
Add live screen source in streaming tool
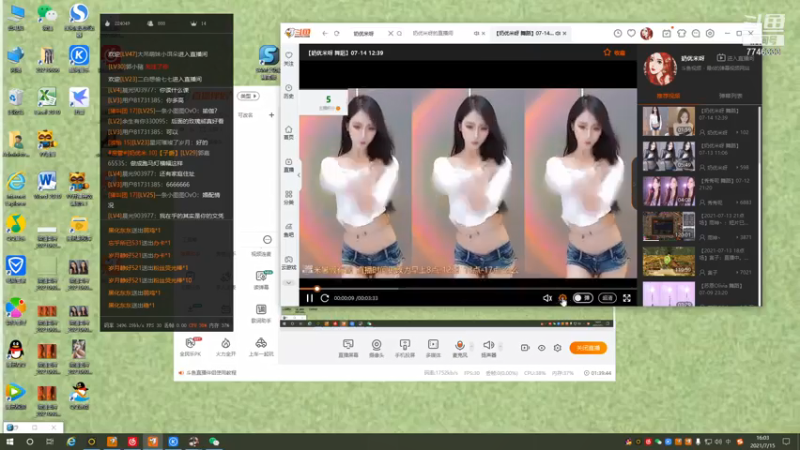pos(348,348)
